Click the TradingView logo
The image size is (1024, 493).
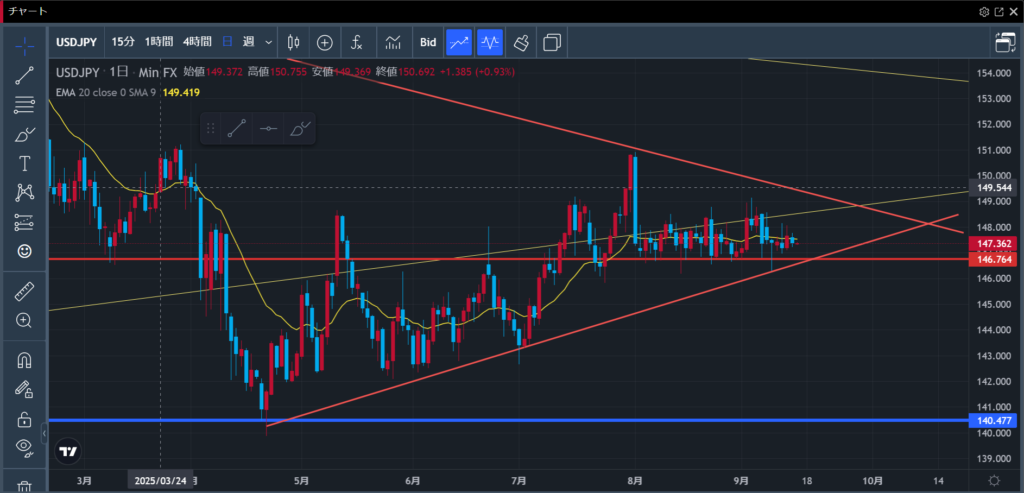click(67, 451)
